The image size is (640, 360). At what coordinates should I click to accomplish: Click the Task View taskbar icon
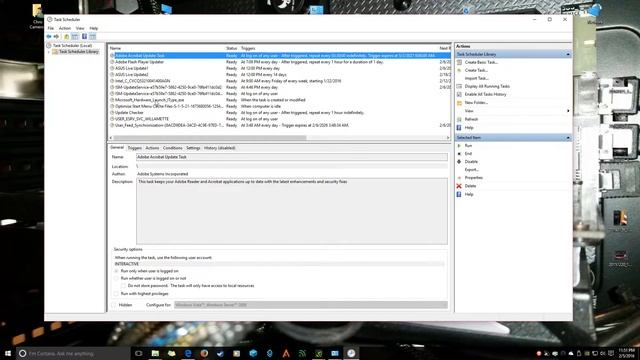[x=139, y=353]
